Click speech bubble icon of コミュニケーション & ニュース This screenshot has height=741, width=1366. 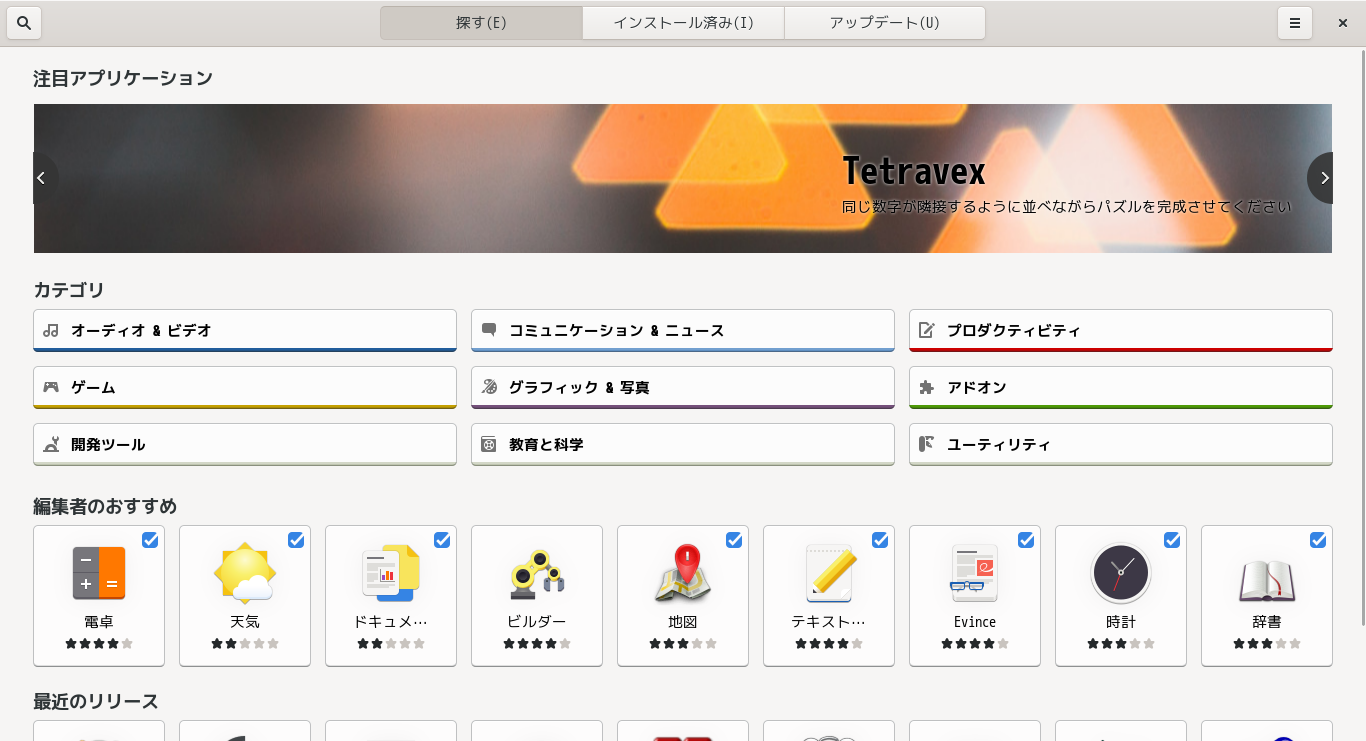click(x=489, y=330)
